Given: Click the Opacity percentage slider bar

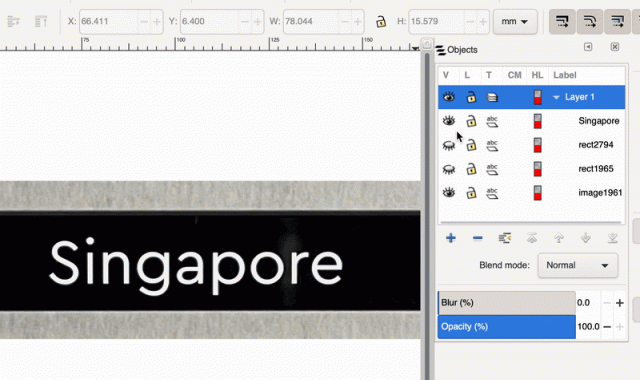Looking at the screenshot, I should click(507, 327).
